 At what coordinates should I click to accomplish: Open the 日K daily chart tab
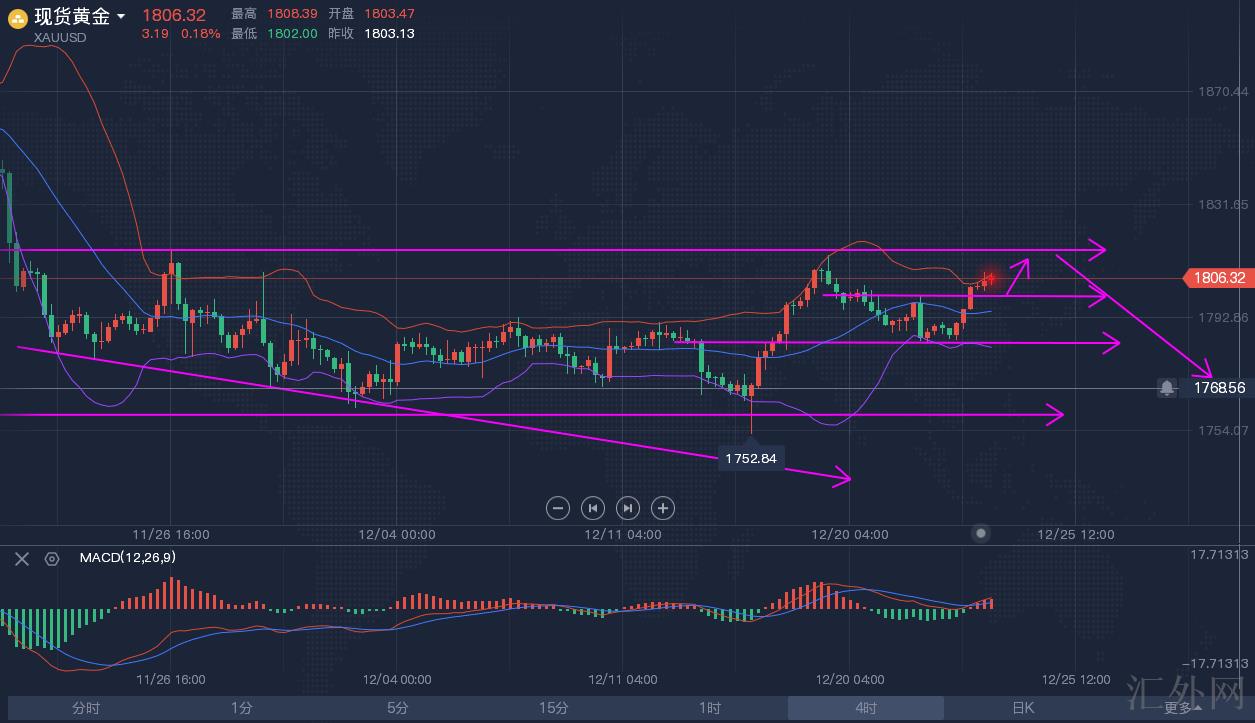tap(1022, 708)
